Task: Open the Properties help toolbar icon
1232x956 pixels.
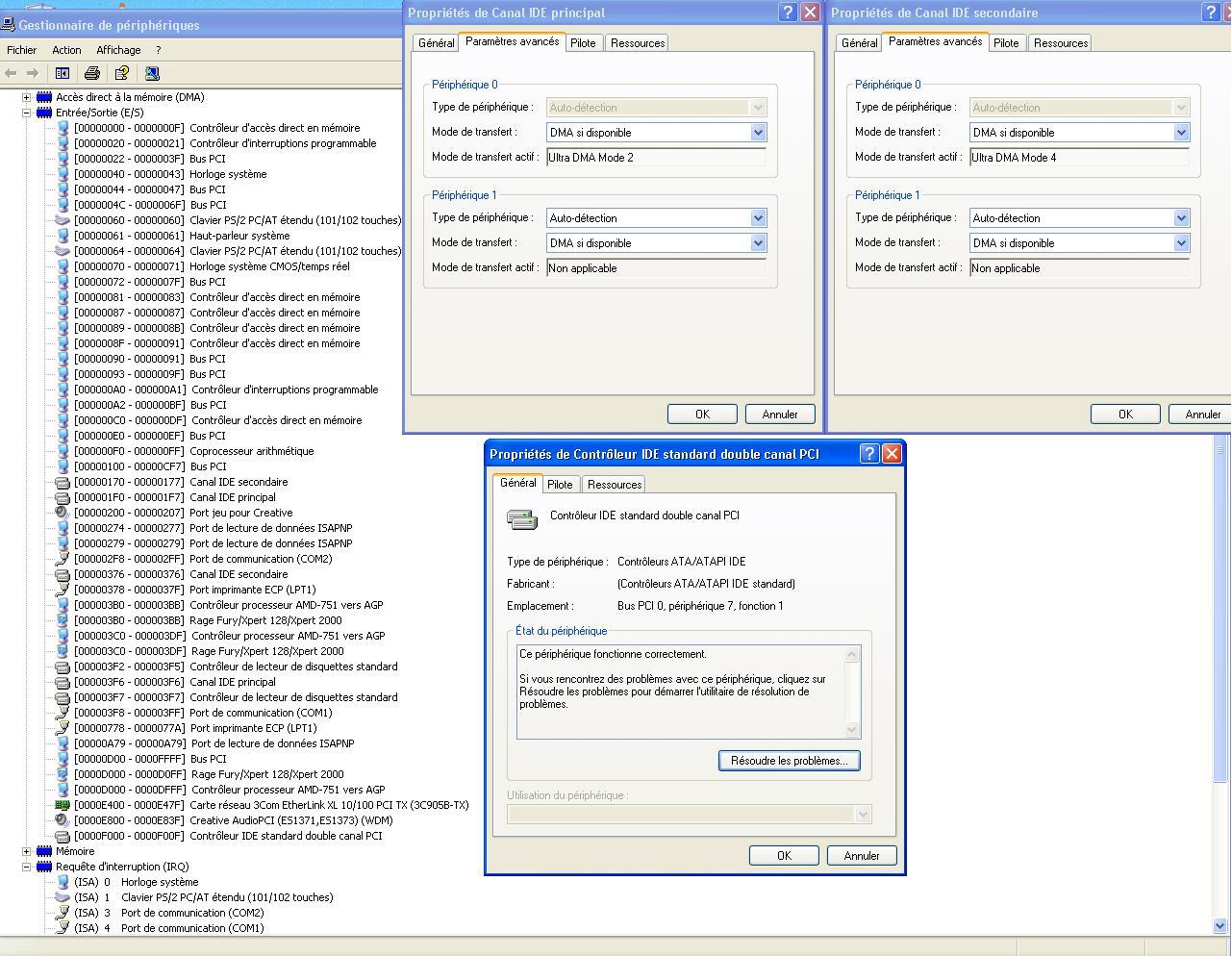Action: point(122,73)
